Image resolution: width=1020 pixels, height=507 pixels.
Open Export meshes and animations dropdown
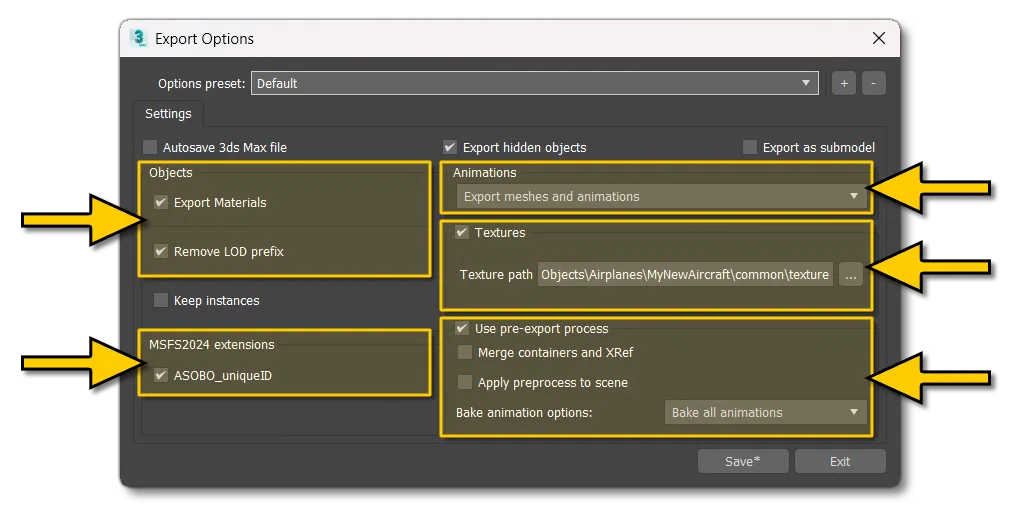click(x=662, y=197)
